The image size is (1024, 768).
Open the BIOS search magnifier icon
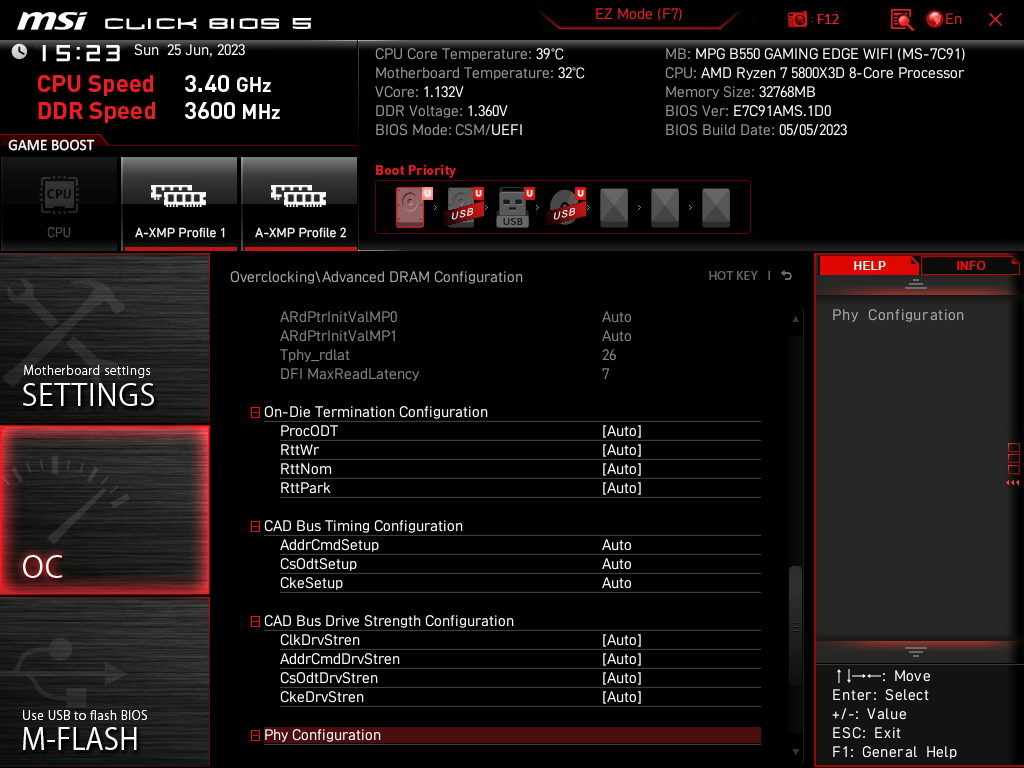tap(901, 20)
